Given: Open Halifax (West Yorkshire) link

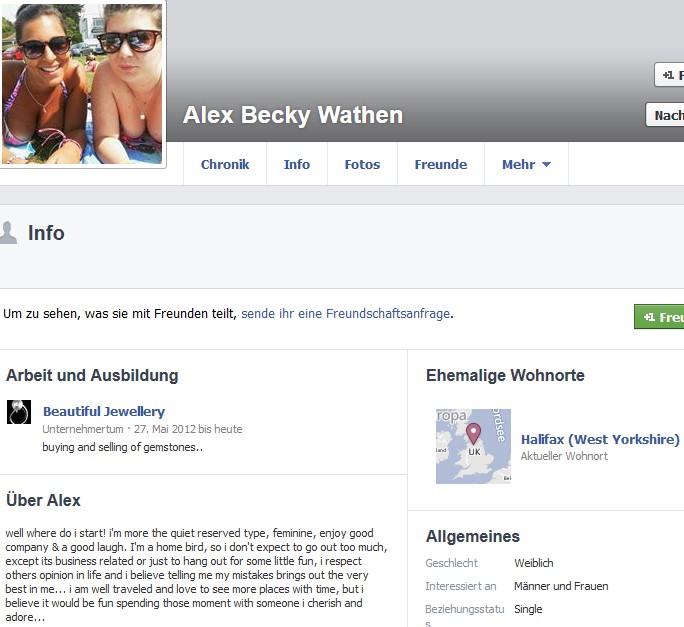Looking at the screenshot, I should (x=600, y=439).
